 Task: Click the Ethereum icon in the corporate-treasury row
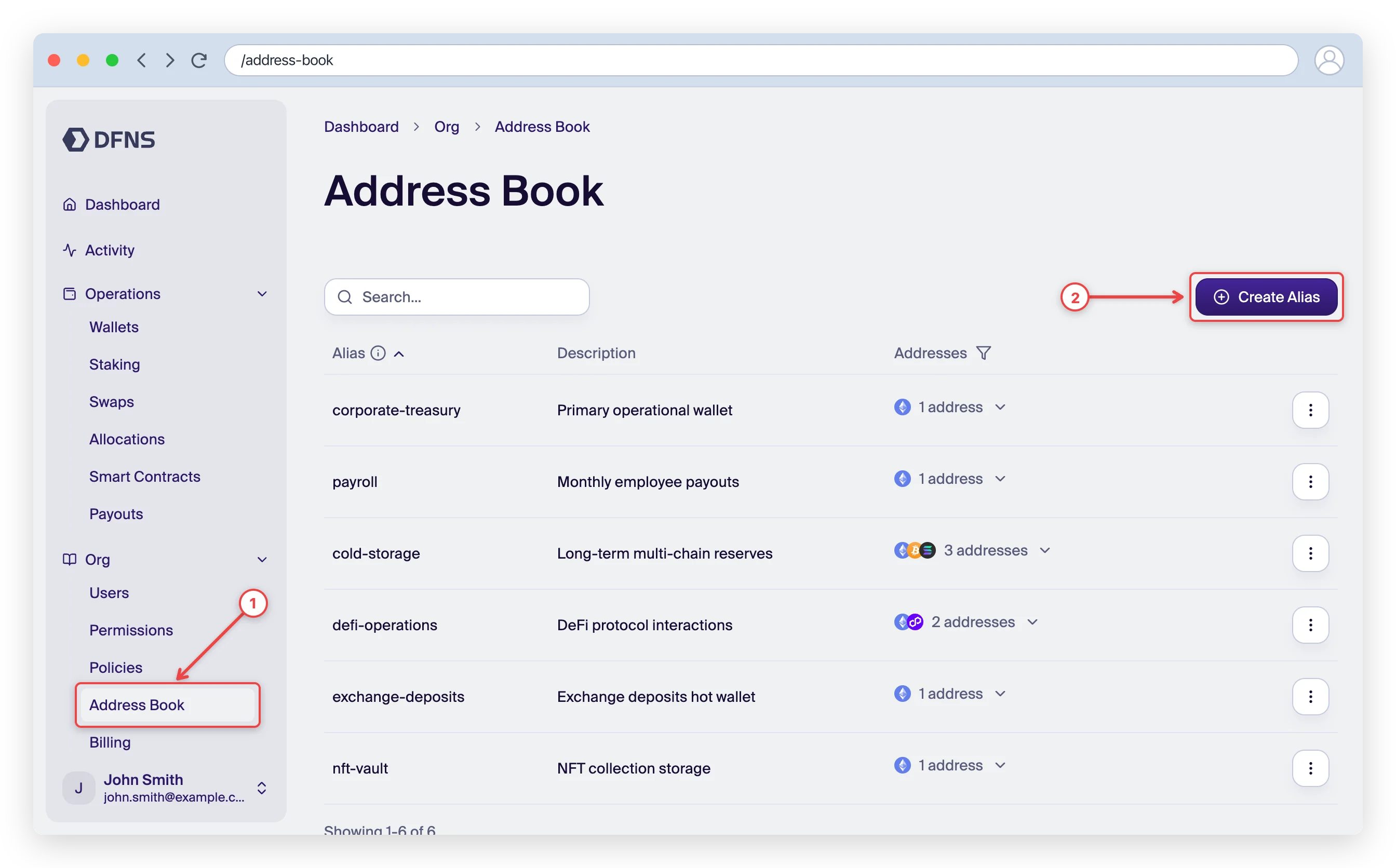click(x=903, y=407)
